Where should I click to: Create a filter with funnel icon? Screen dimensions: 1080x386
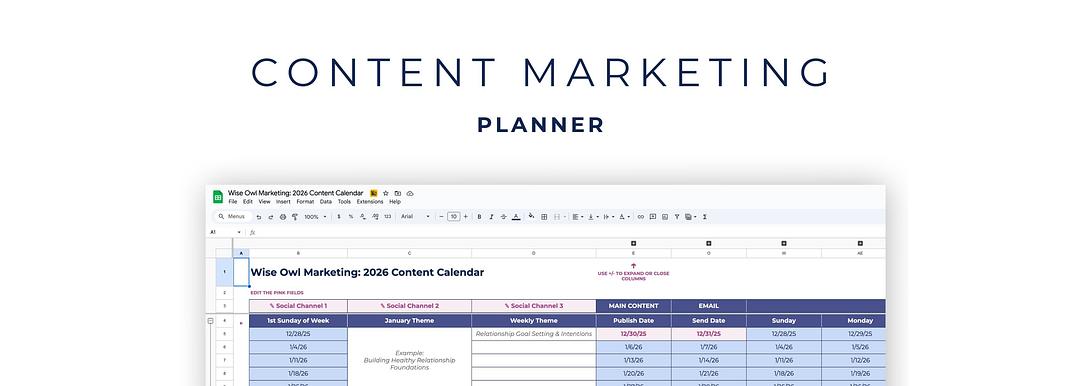[677, 216]
